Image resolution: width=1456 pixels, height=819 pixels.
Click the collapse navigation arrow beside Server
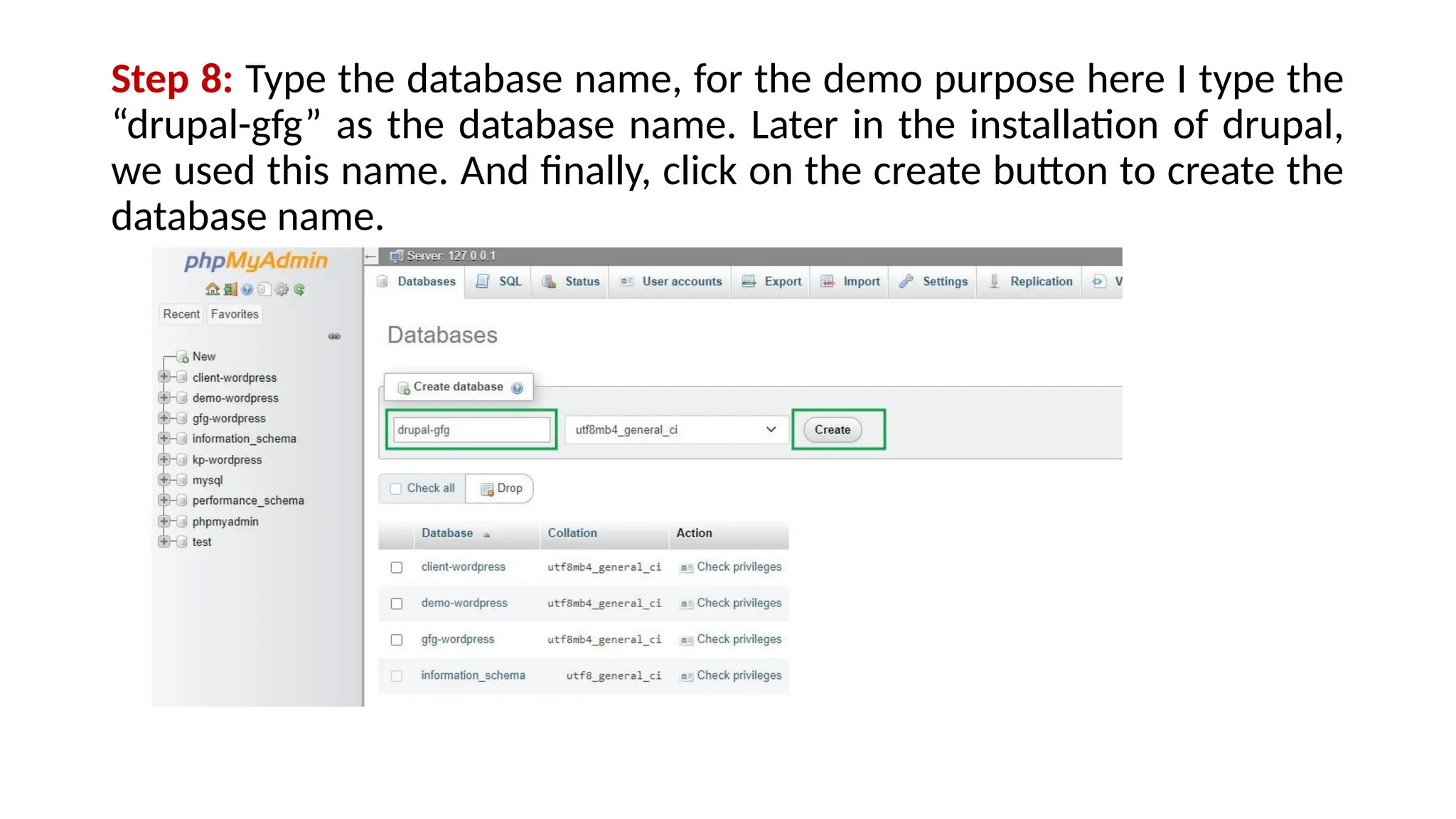pyautogui.click(x=370, y=256)
